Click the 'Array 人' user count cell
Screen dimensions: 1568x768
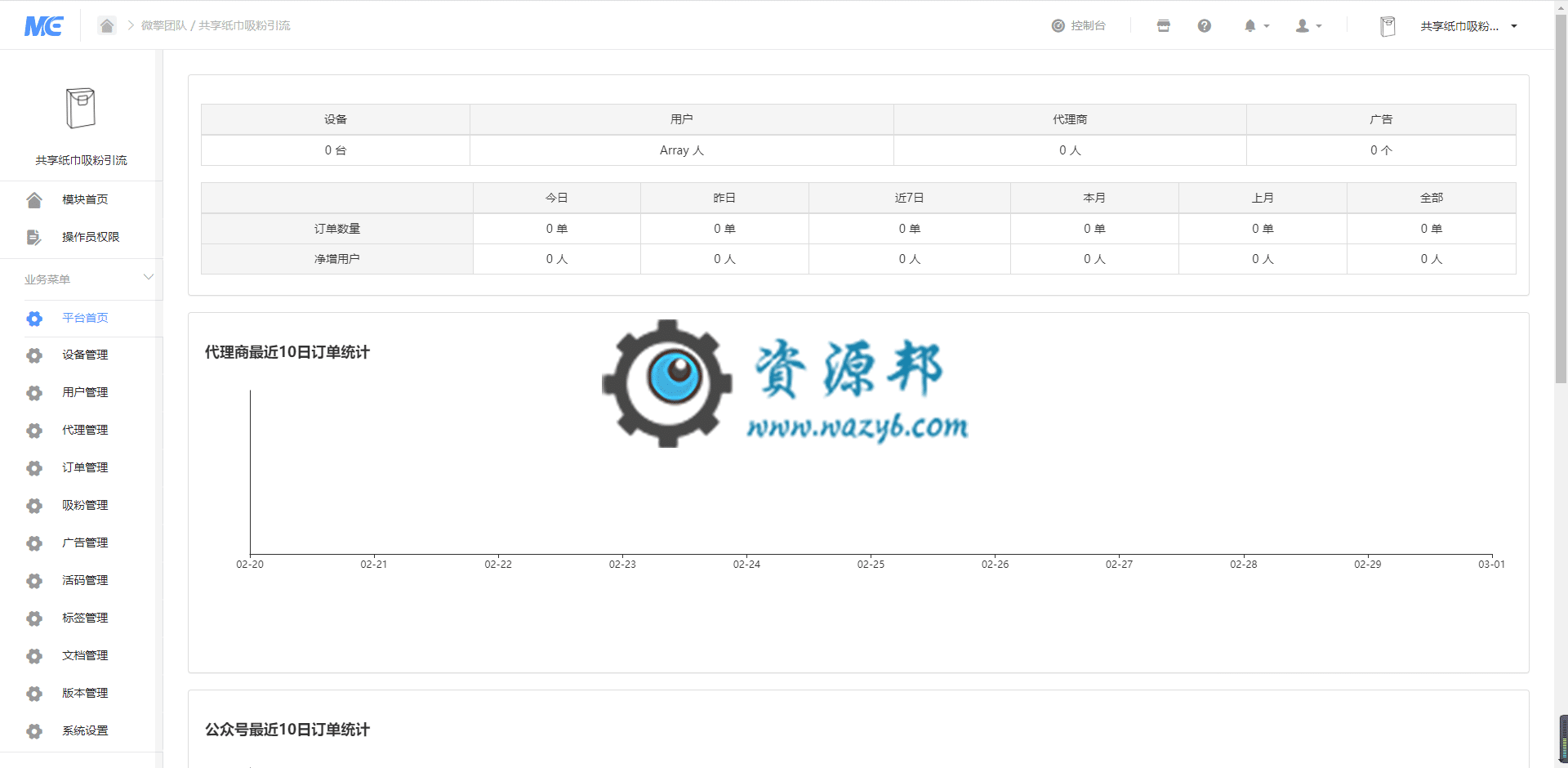point(682,150)
